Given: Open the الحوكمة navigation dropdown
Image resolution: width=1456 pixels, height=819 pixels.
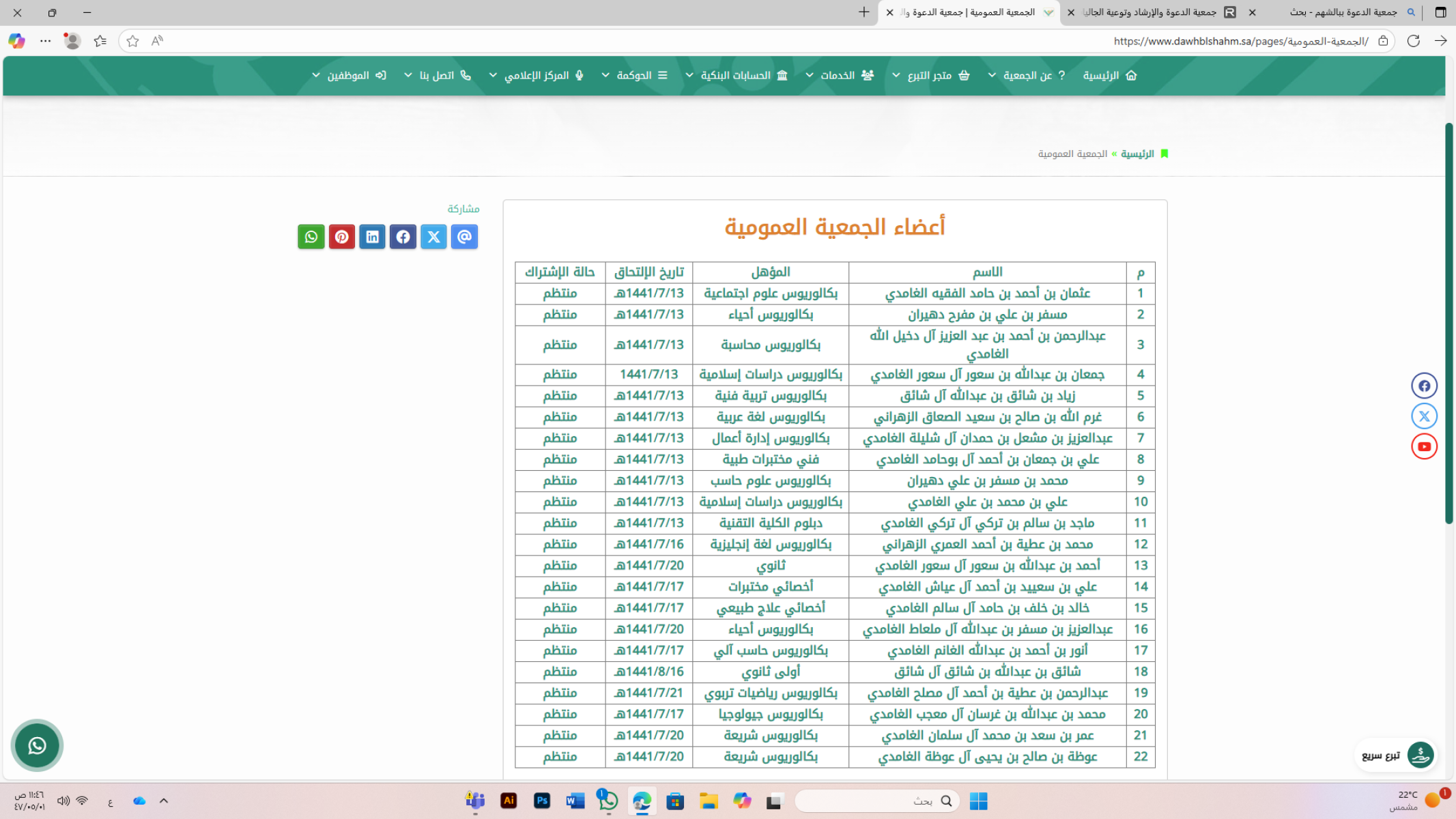Looking at the screenshot, I should coord(634,75).
